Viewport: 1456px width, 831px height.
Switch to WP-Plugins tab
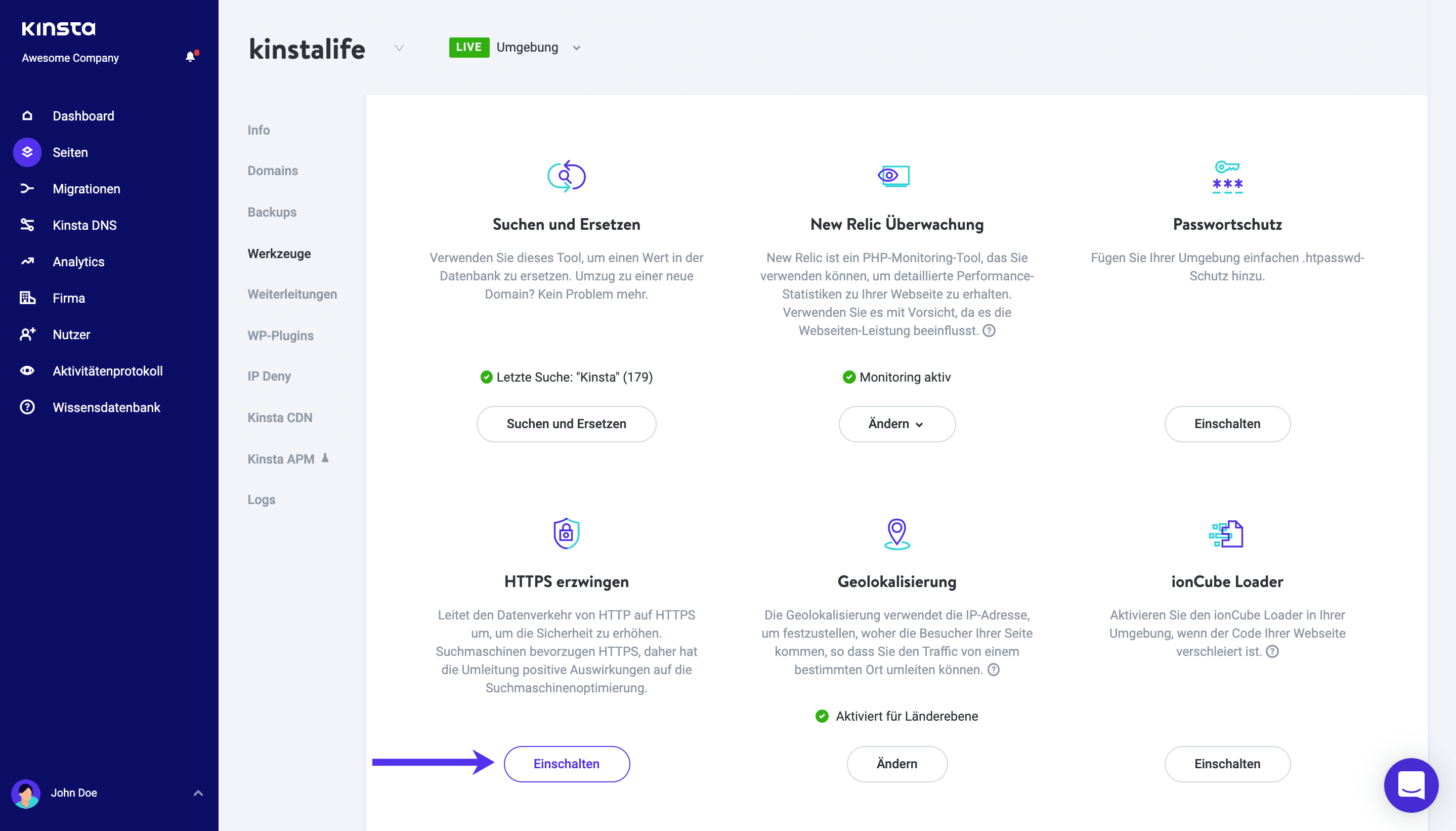pyautogui.click(x=280, y=336)
